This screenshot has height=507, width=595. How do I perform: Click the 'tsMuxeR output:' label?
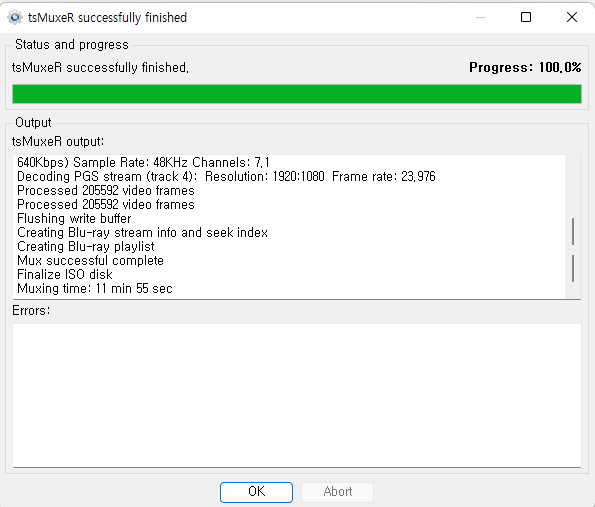tap(58, 142)
